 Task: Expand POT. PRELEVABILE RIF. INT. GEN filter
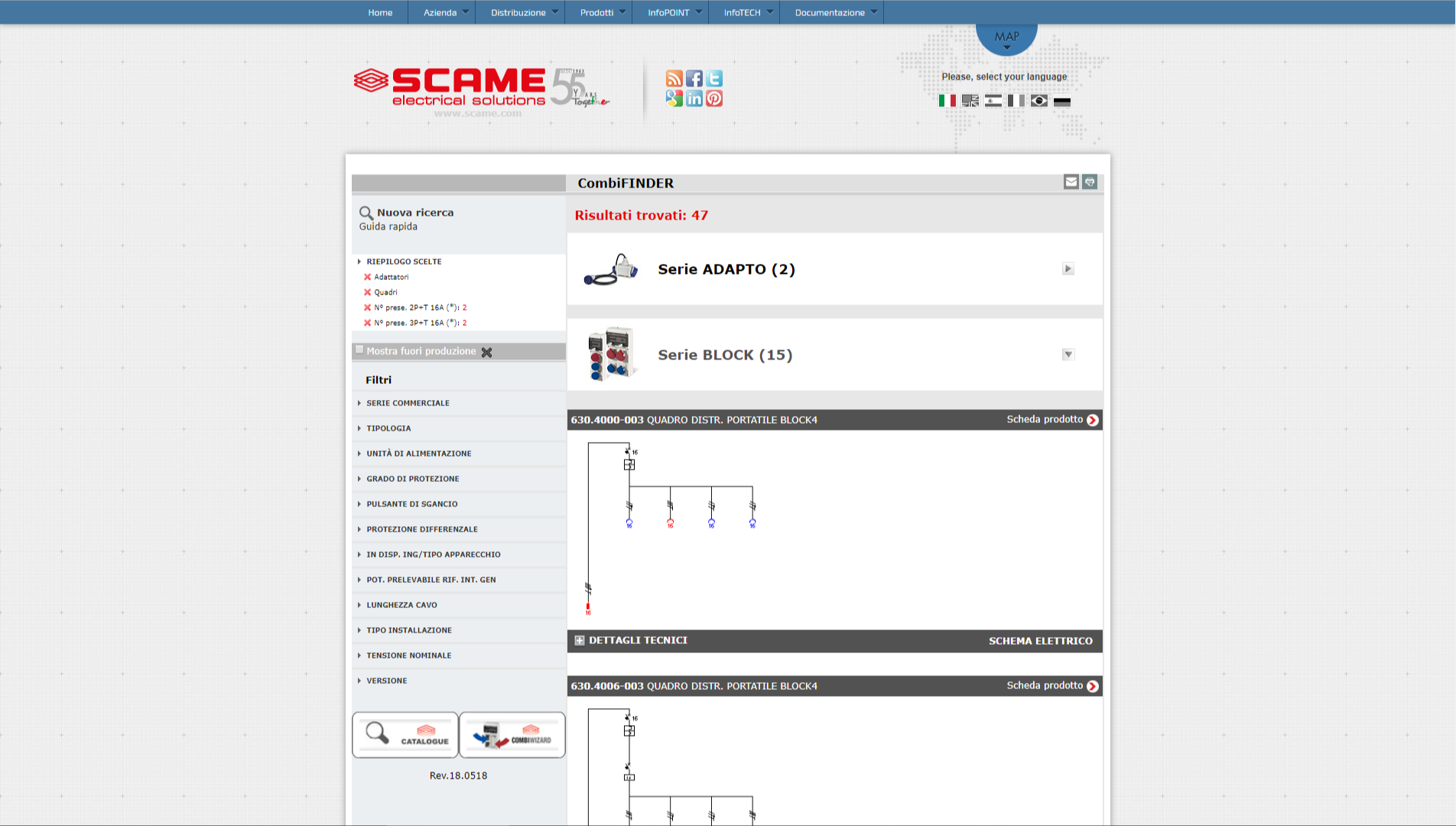[431, 580]
